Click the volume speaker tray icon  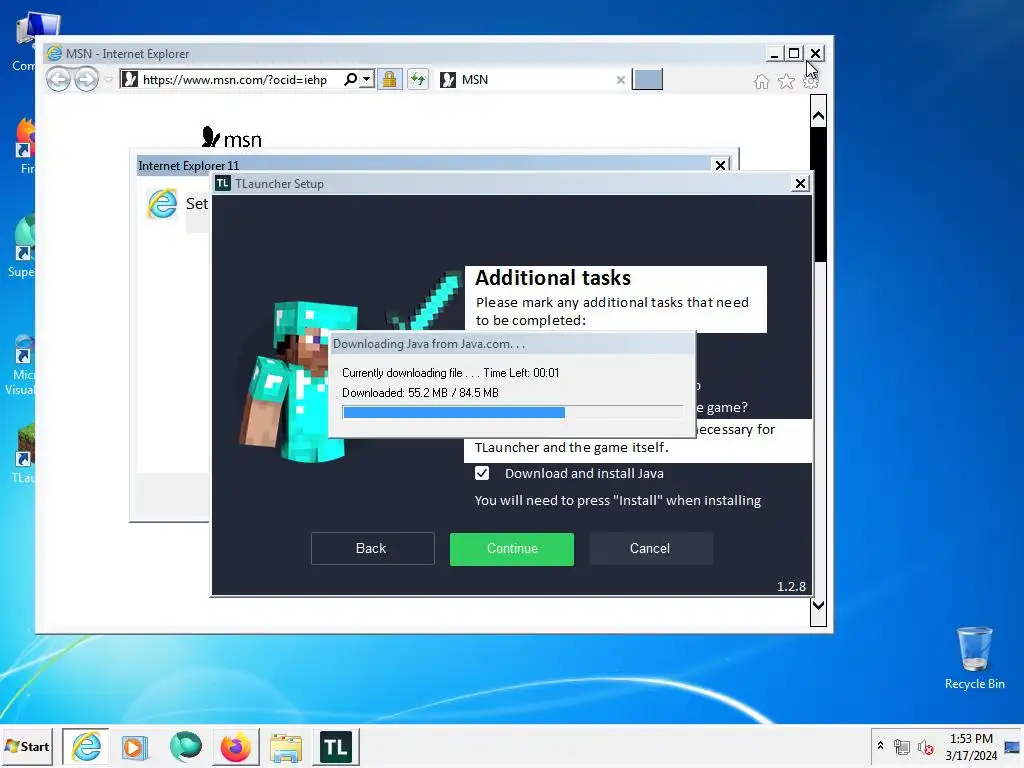(x=925, y=746)
